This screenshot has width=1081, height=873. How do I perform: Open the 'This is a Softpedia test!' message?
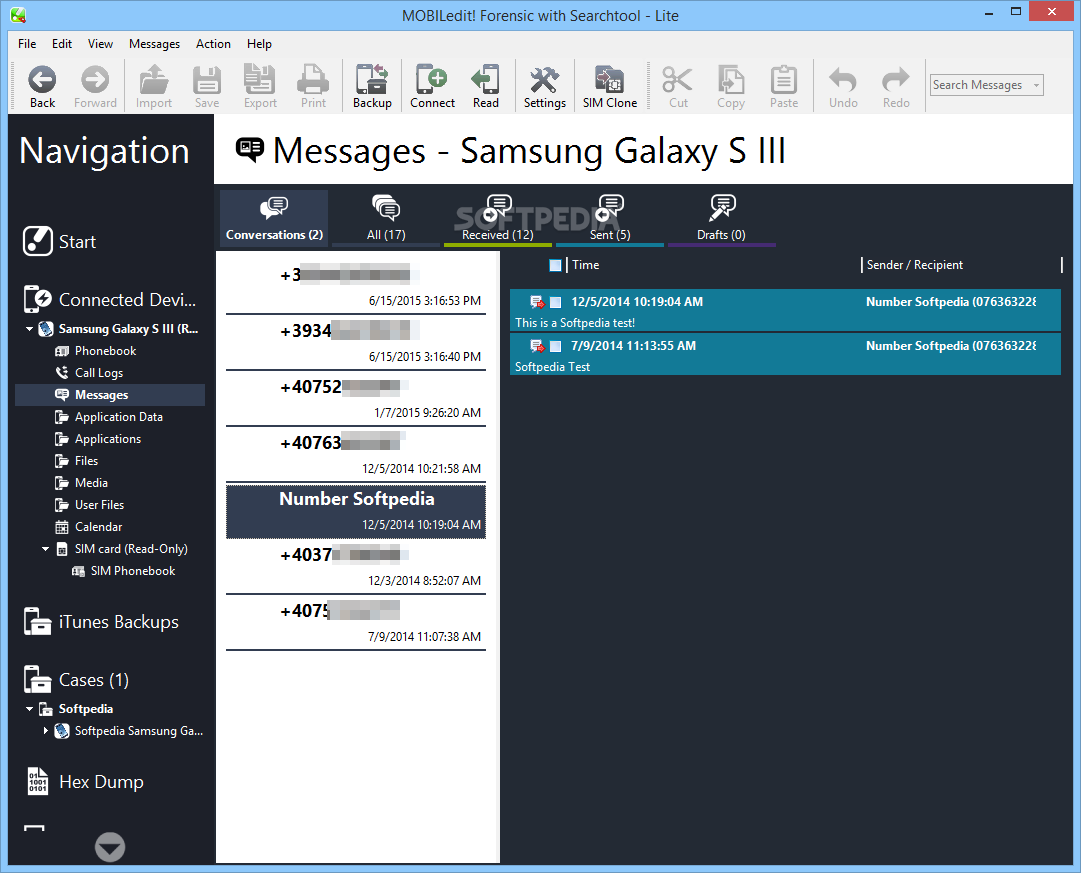(x=785, y=310)
